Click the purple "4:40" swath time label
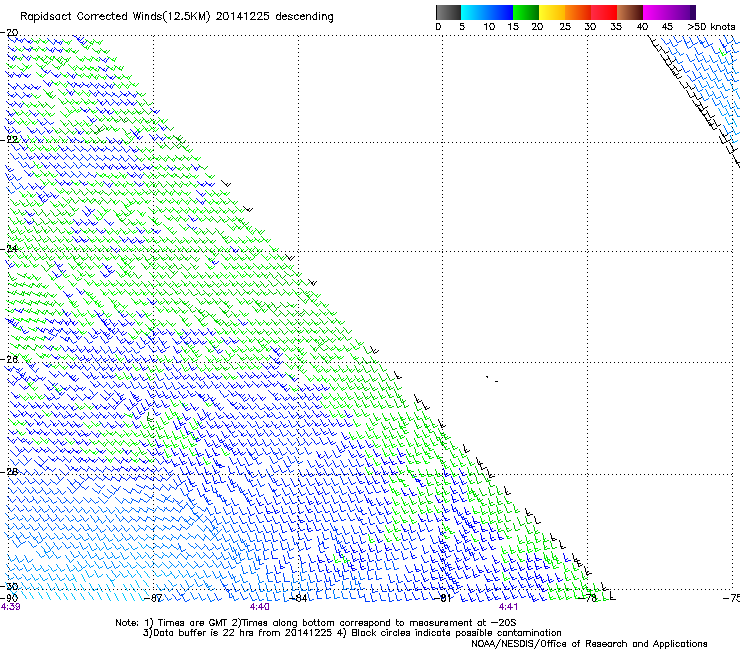 tap(260, 607)
